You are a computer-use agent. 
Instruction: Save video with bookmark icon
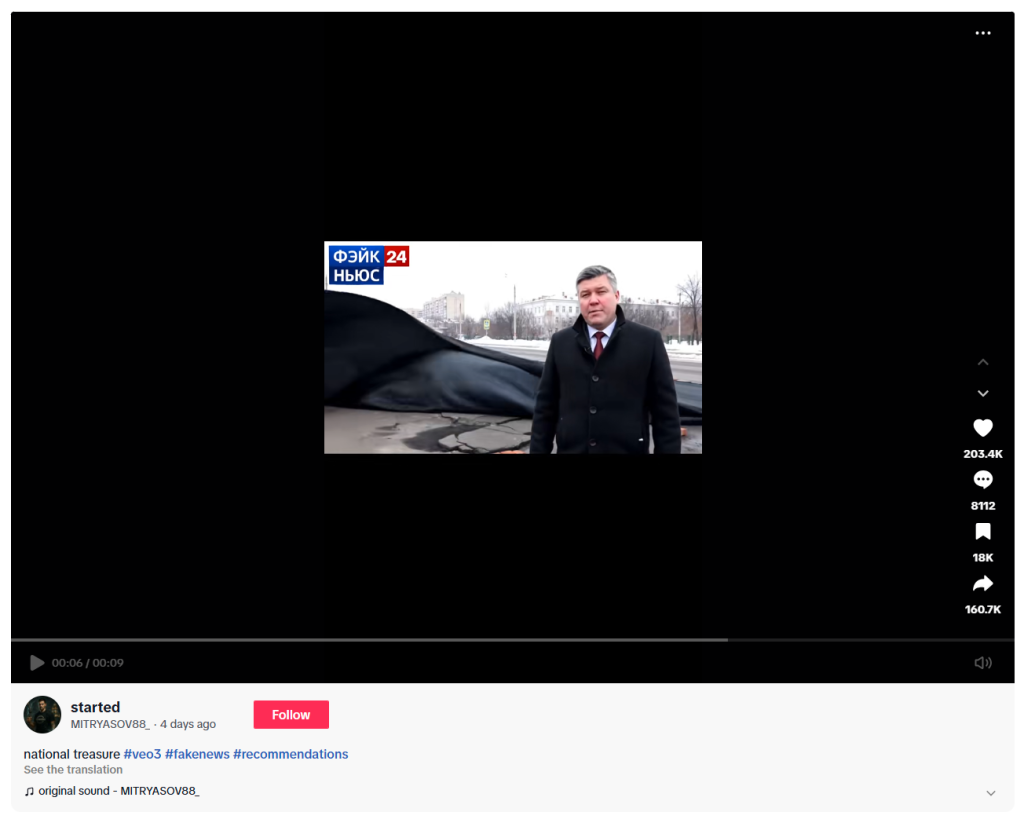point(982,532)
